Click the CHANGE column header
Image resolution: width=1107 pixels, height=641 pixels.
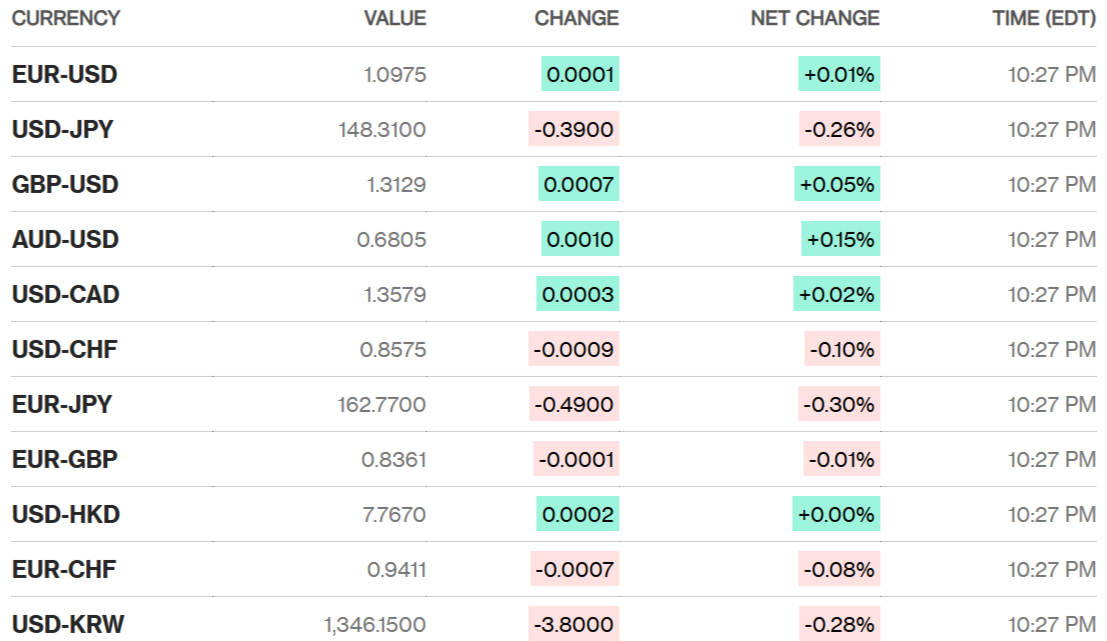[576, 18]
